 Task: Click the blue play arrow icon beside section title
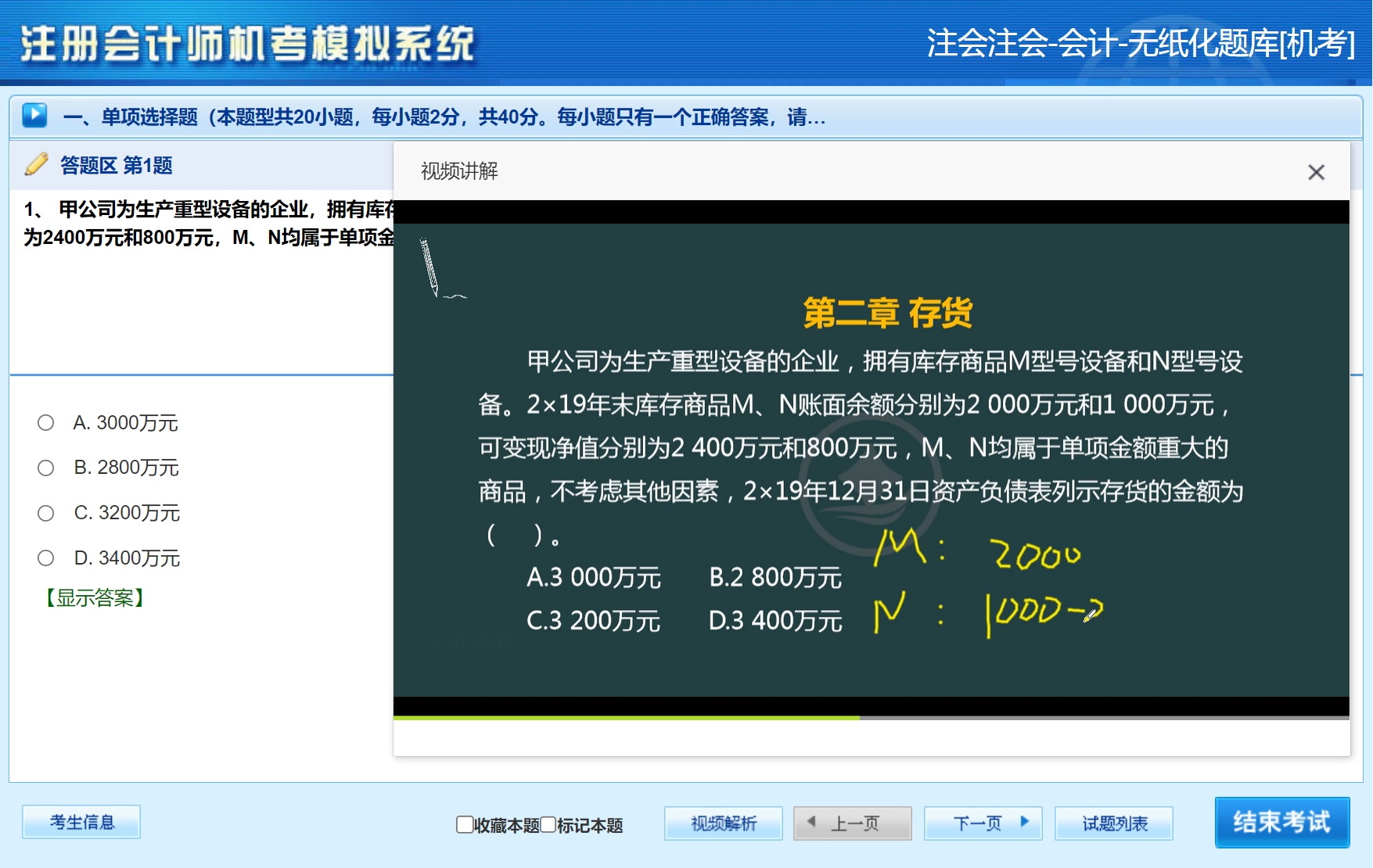point(34,116)
